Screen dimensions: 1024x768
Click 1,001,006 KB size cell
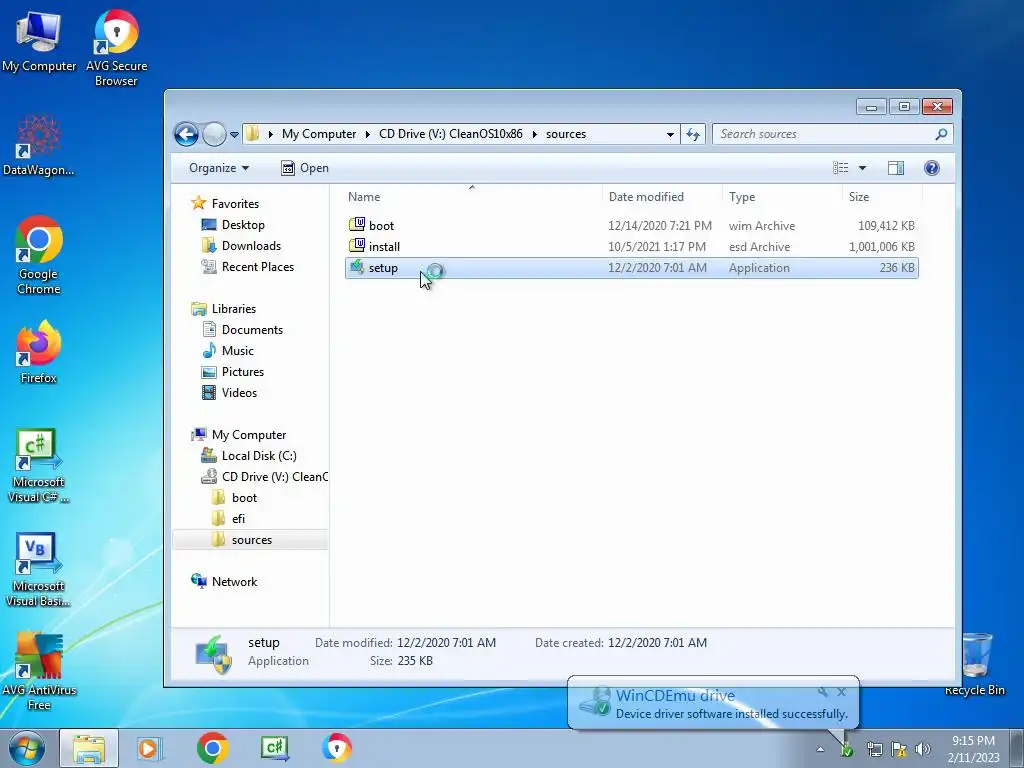coord(882,247)
